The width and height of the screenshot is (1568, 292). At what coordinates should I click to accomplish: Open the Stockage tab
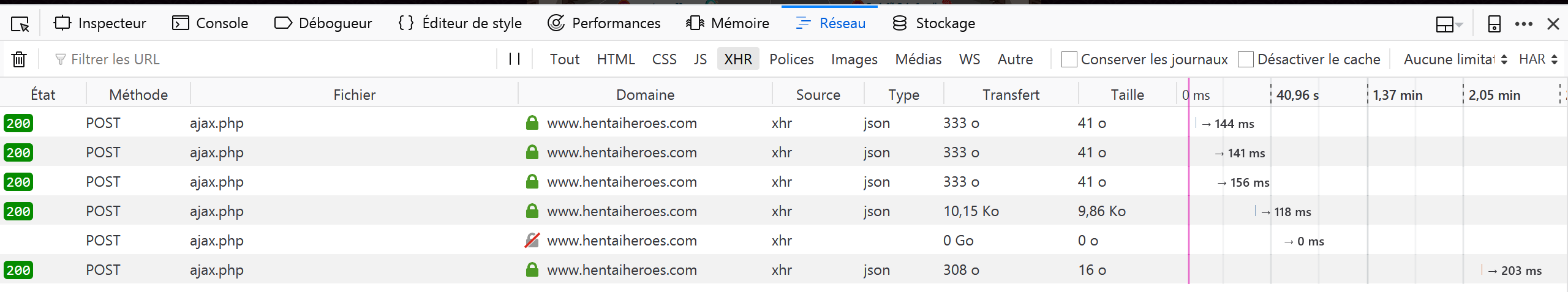point(933,23)
